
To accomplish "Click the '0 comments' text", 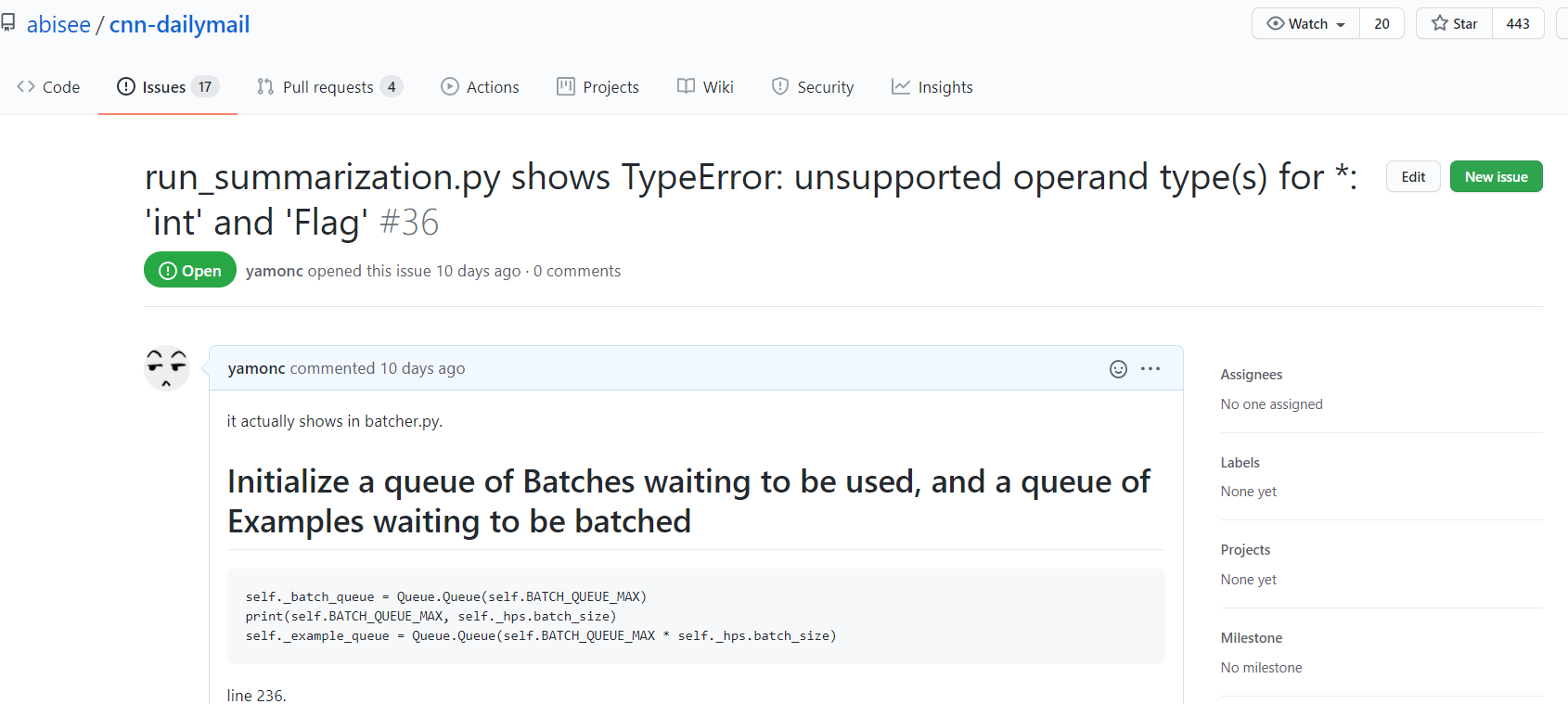I will [577, 271].
